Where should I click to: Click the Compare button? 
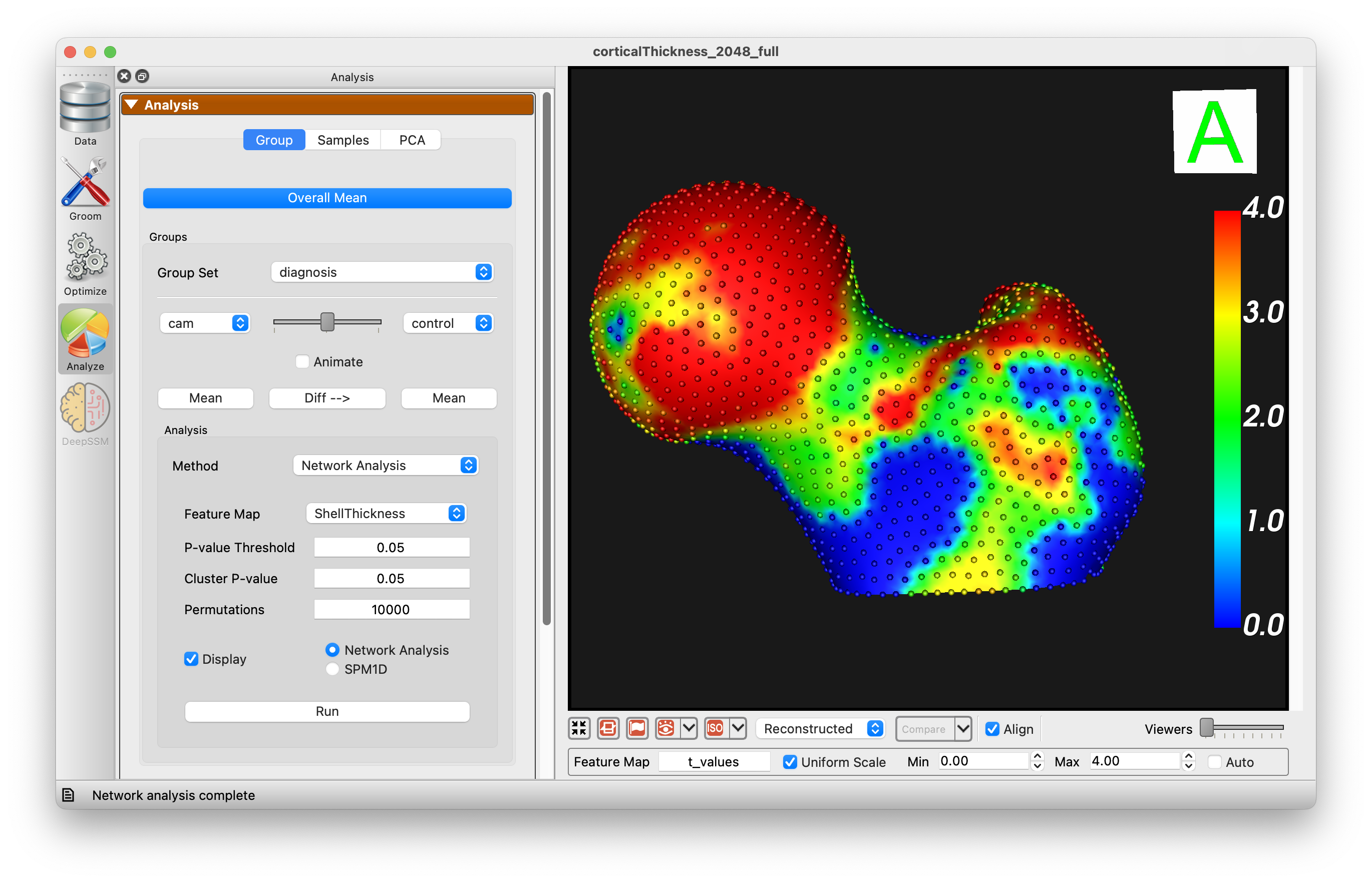pos(924,729)
